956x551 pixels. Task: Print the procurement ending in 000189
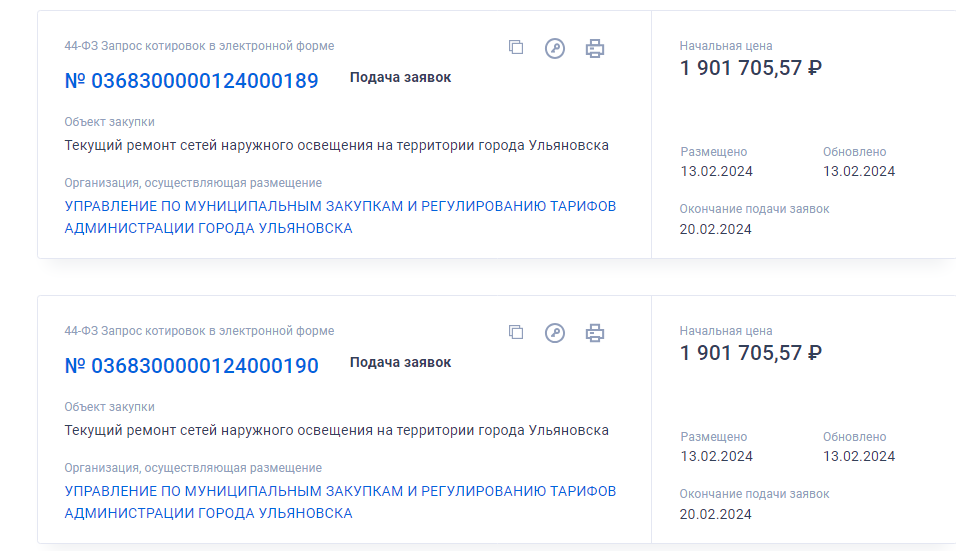coord(595,48)
